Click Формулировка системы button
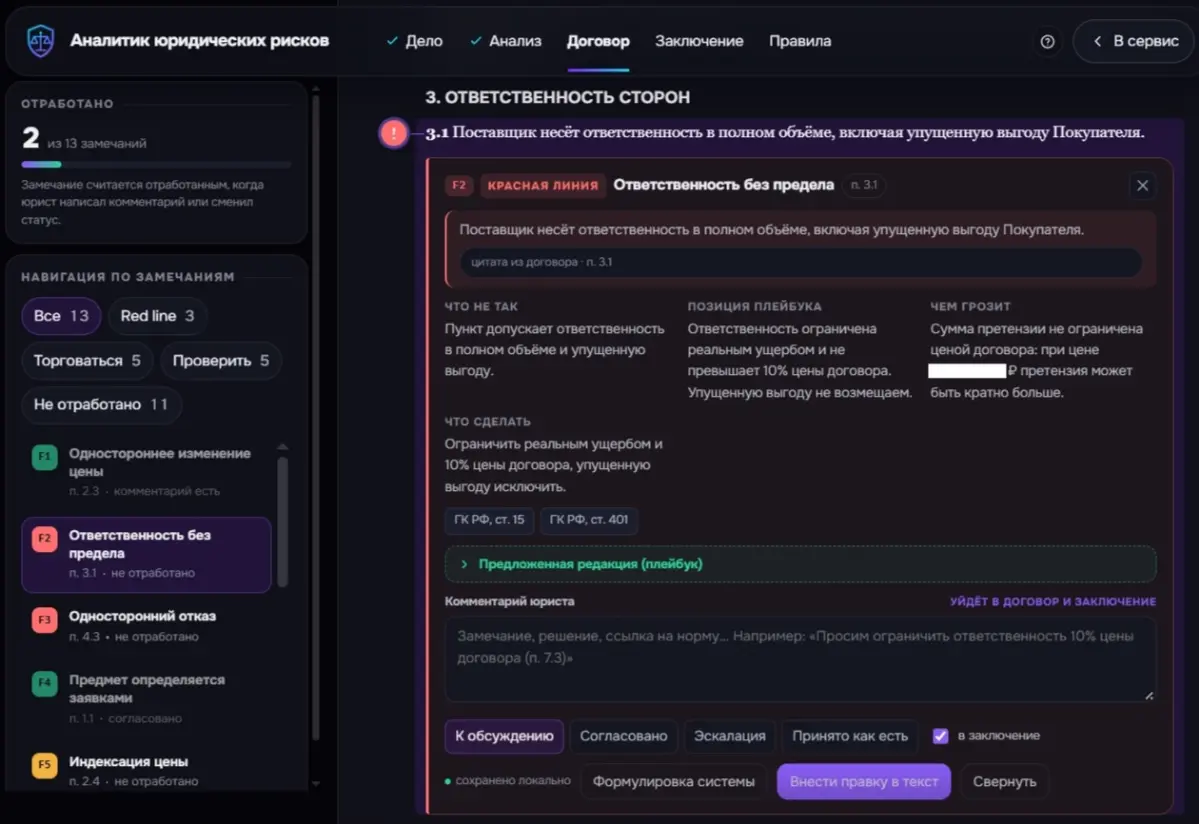Image resolution: width=1199 pixels, height=824 pixels. 674,781
